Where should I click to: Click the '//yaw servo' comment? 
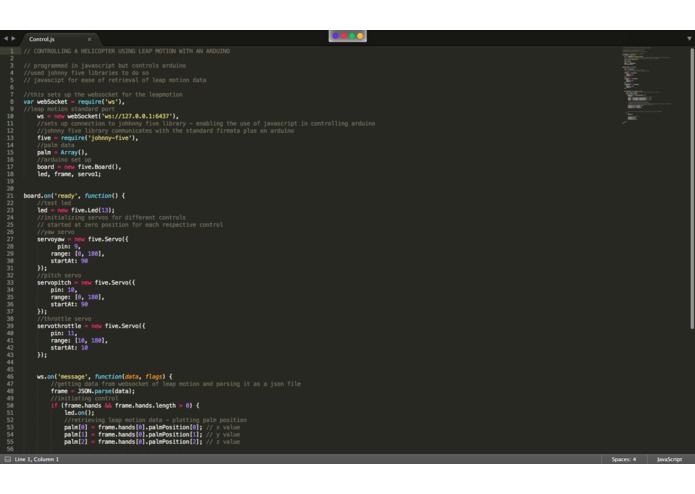pos(56,232)
